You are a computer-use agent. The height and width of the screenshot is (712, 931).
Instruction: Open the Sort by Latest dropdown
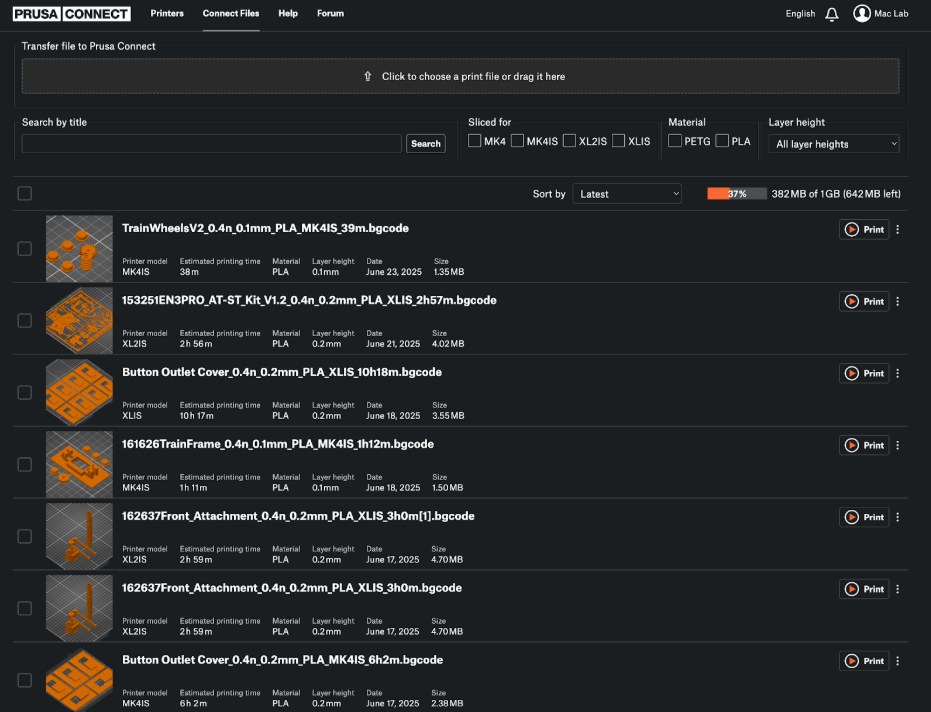628,194
